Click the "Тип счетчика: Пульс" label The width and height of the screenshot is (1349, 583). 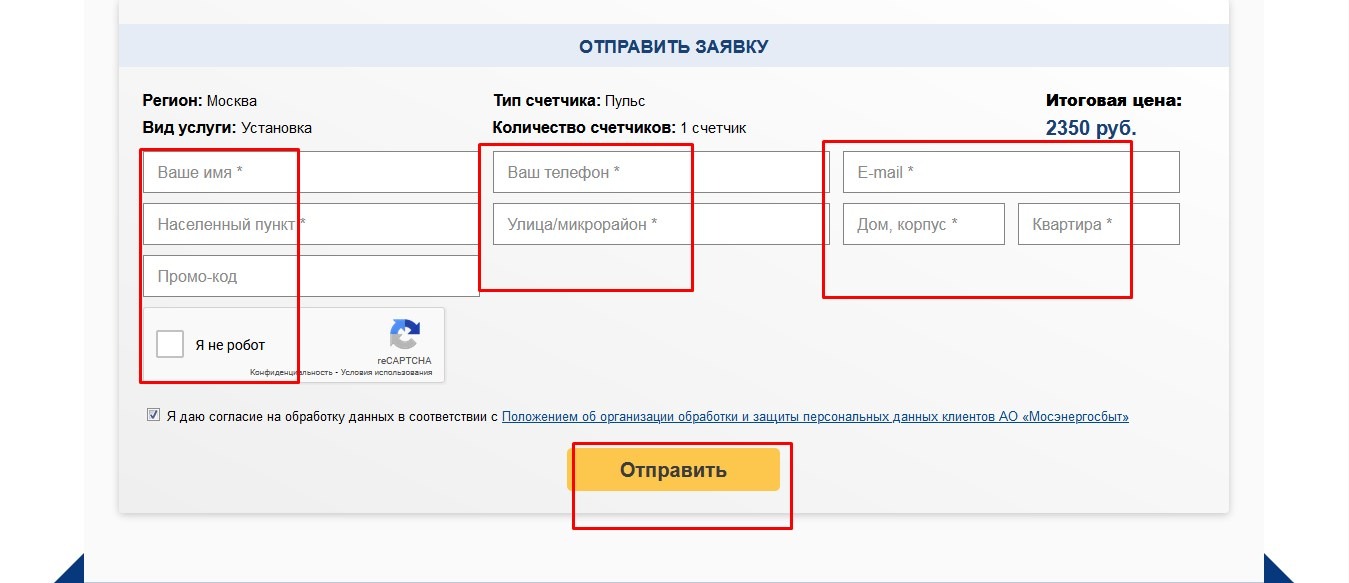(569, 101)
